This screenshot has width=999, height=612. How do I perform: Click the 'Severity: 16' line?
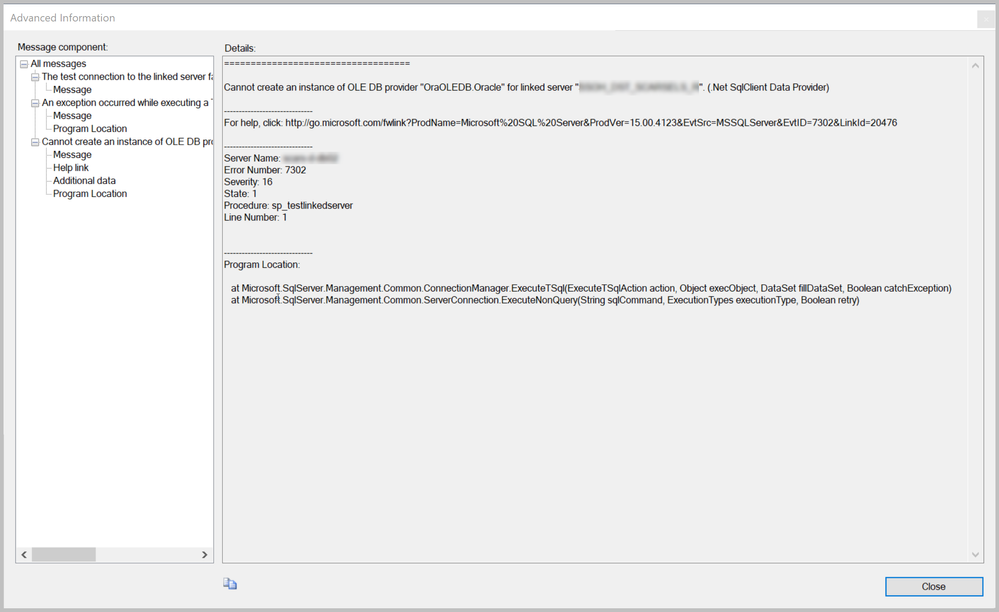(248, 182)
